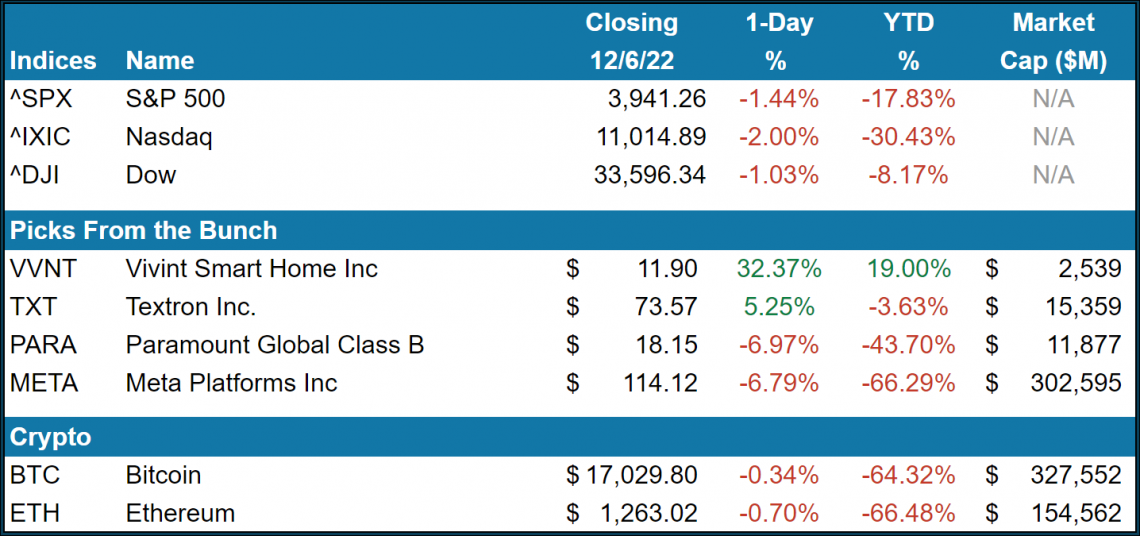The height and width of the screenshot is (536, 1140).
Task: Select the Picks From the Bunch header
Action: point(143,230)
